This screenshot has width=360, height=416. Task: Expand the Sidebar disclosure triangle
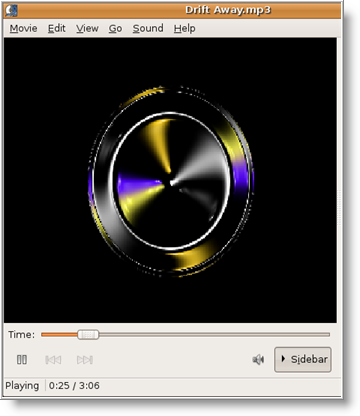283,359
